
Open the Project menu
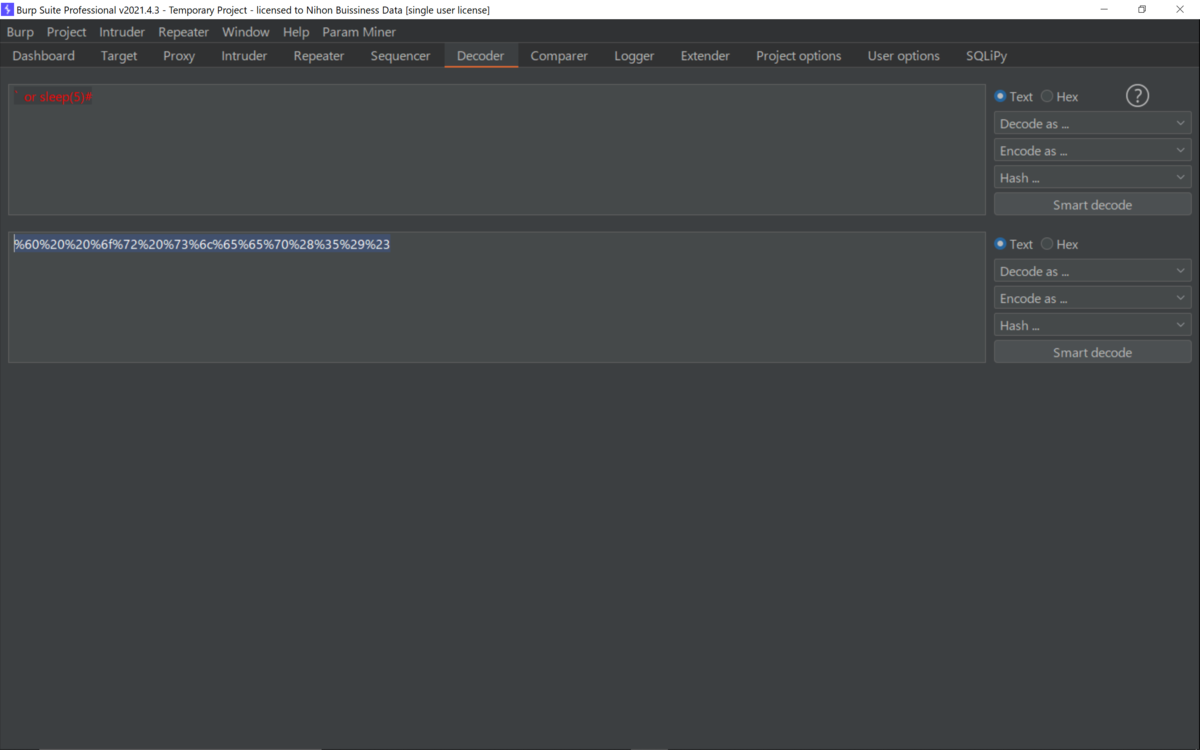pos(66,32)
